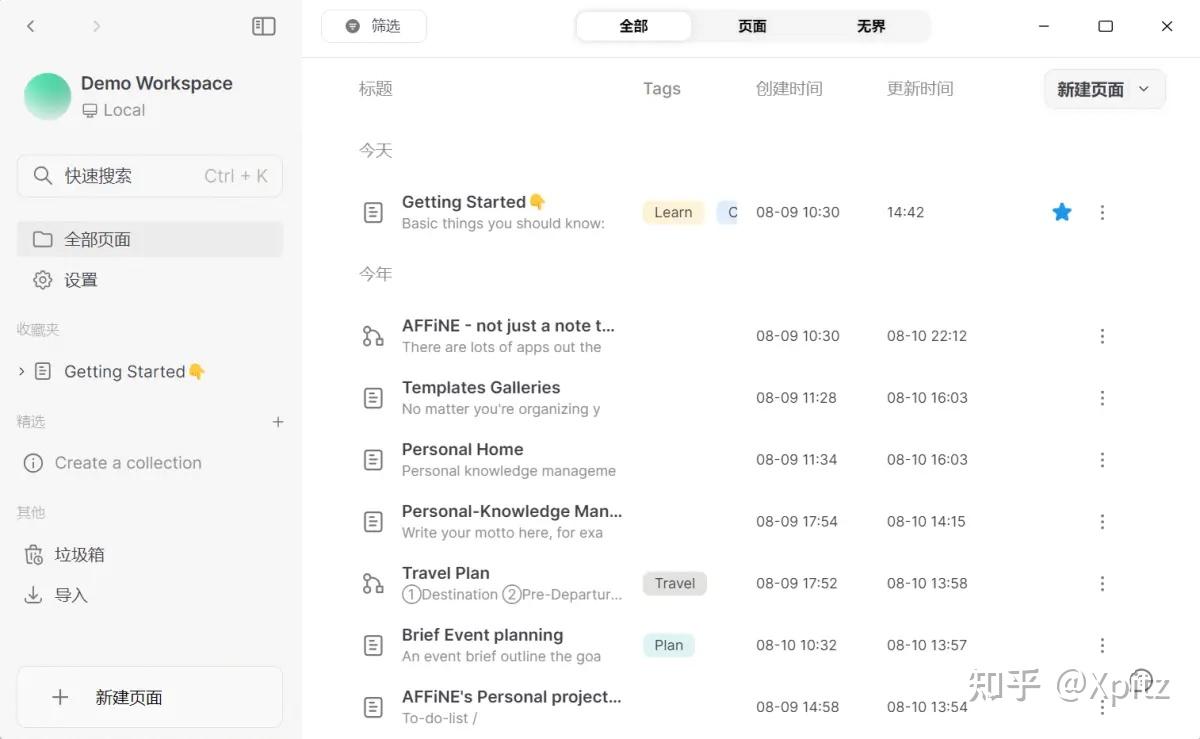Switch to the 无界 tab
Screen dimensions: 1200x739
(x=870, y=26)
